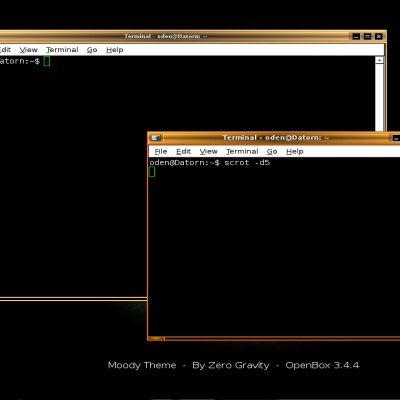Open Terminal menu in front terminal window
This screenshot has height=400, width=400.
click(242, 151)
